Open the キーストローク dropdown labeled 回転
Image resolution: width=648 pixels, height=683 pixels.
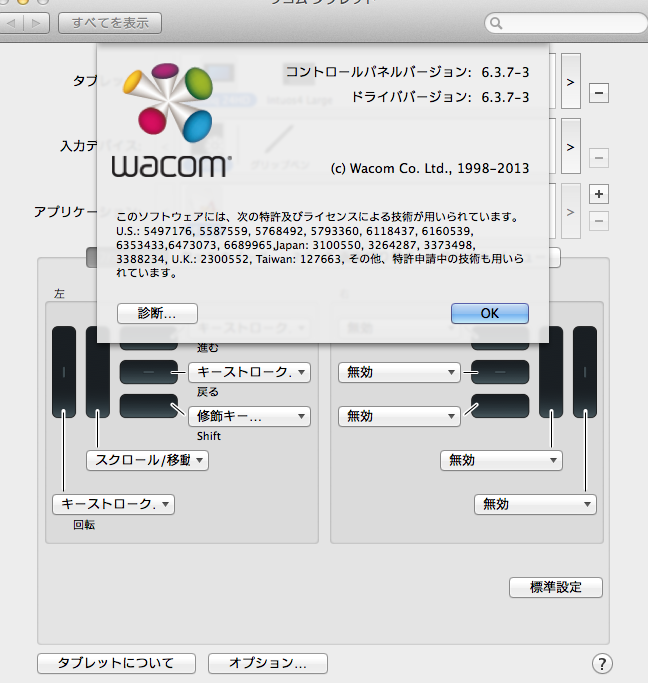coord(114,504)
